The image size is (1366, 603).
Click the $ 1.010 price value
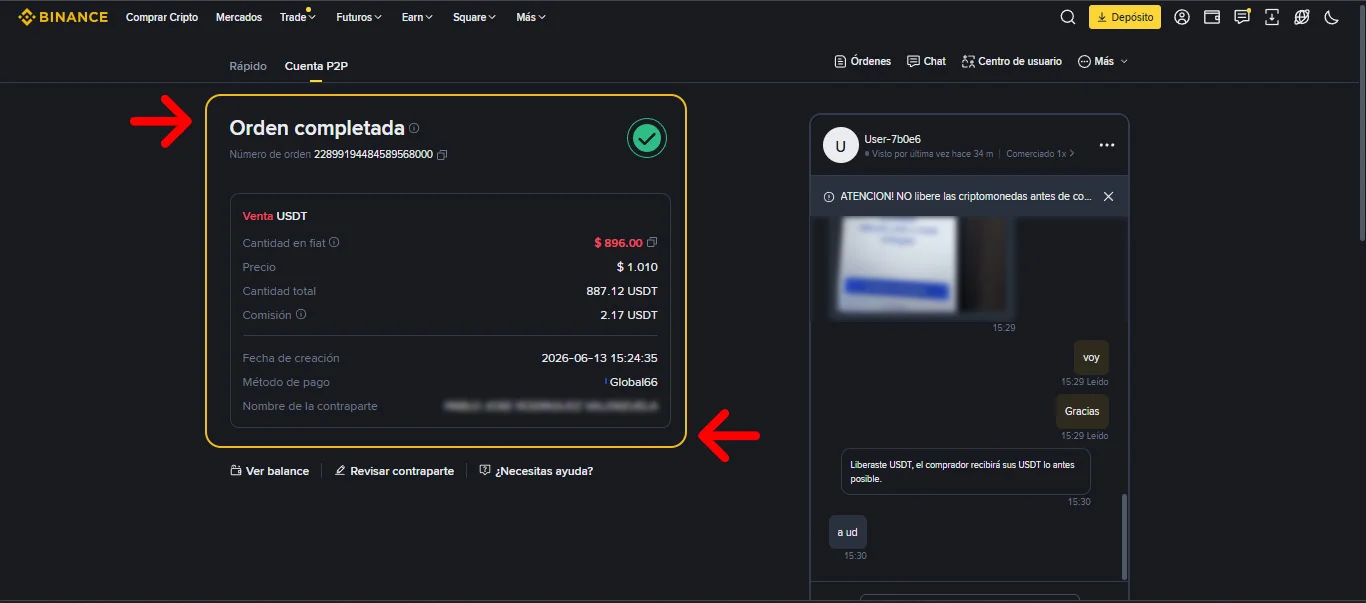pyautogui.click(x=637, y=267)
